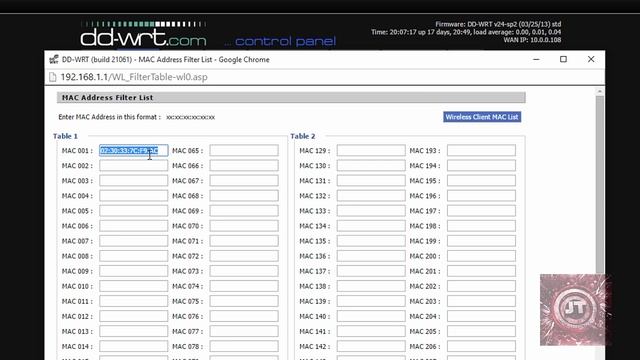Click the MAC 197 input field
Screen dimensions: 640x360
pyautogui.click(x=481, y=211)
